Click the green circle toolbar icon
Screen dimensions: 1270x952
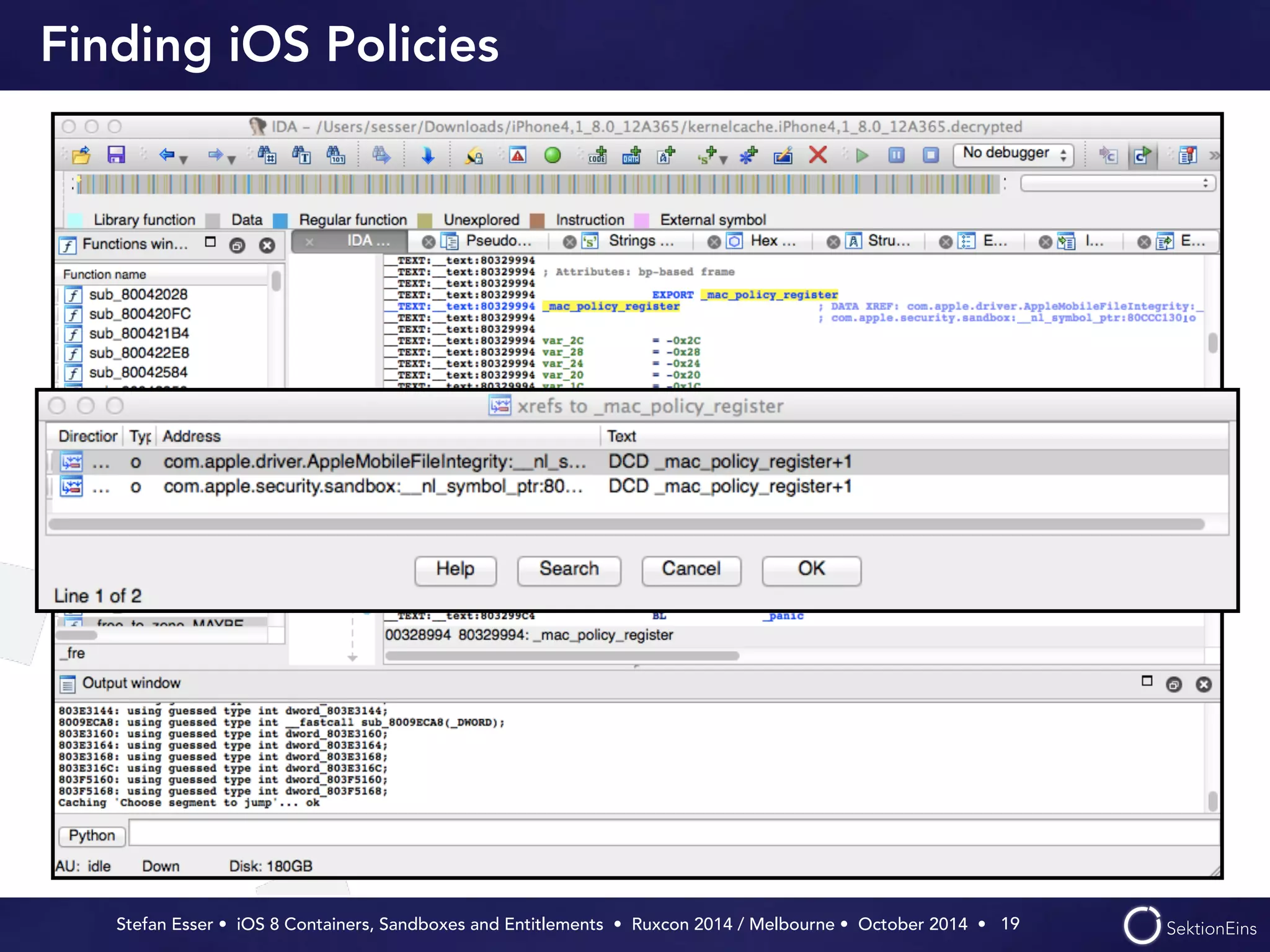click(553, 155)
